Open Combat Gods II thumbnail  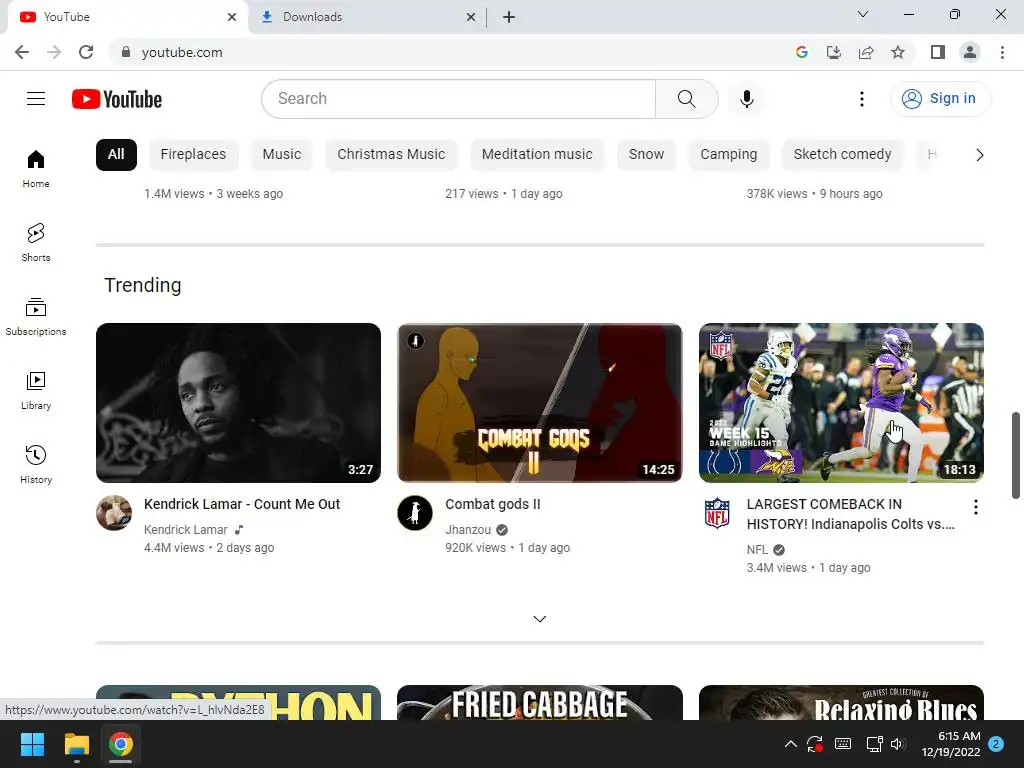539,403
